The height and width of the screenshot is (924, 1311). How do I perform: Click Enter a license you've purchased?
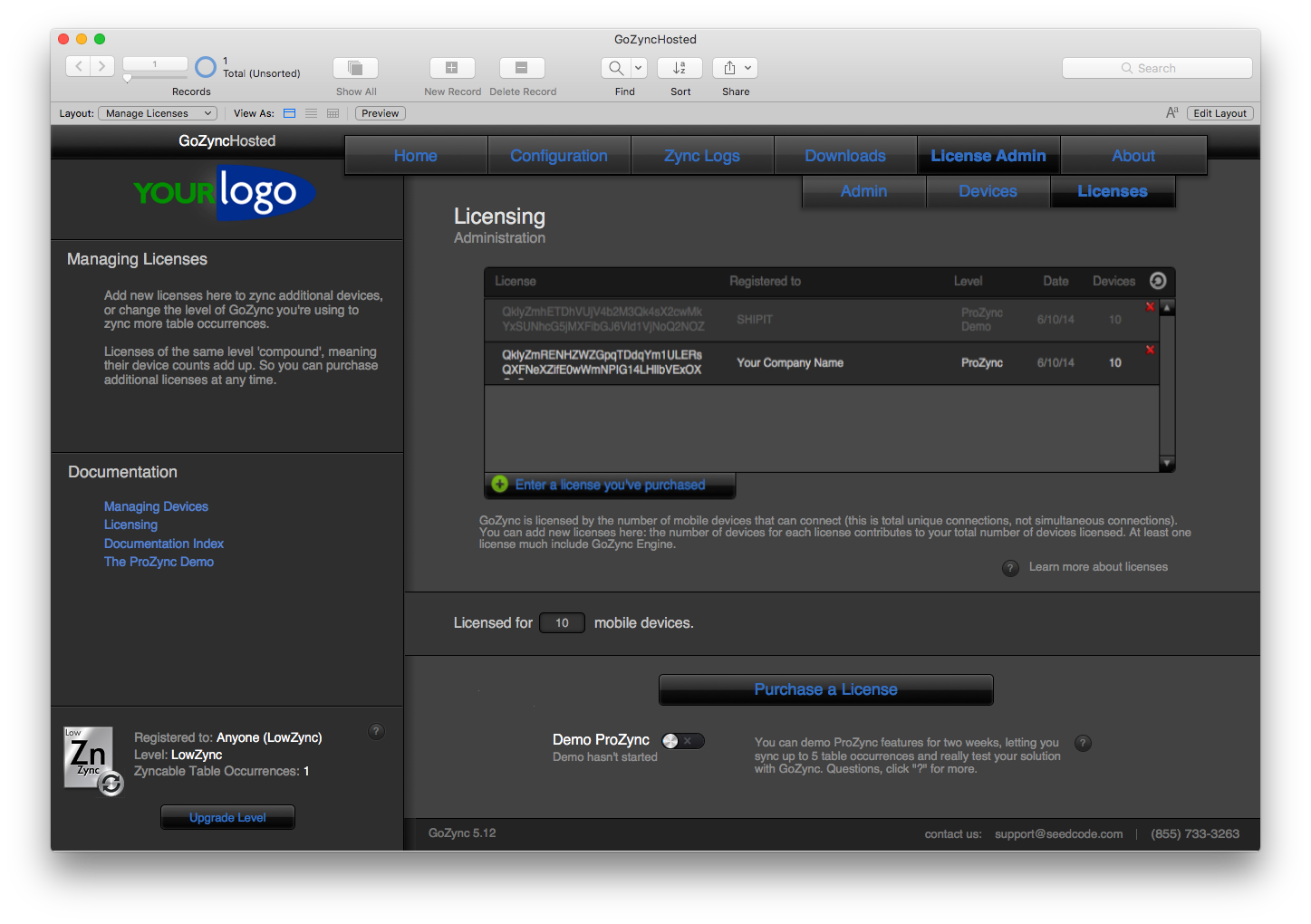coord(610,485)
